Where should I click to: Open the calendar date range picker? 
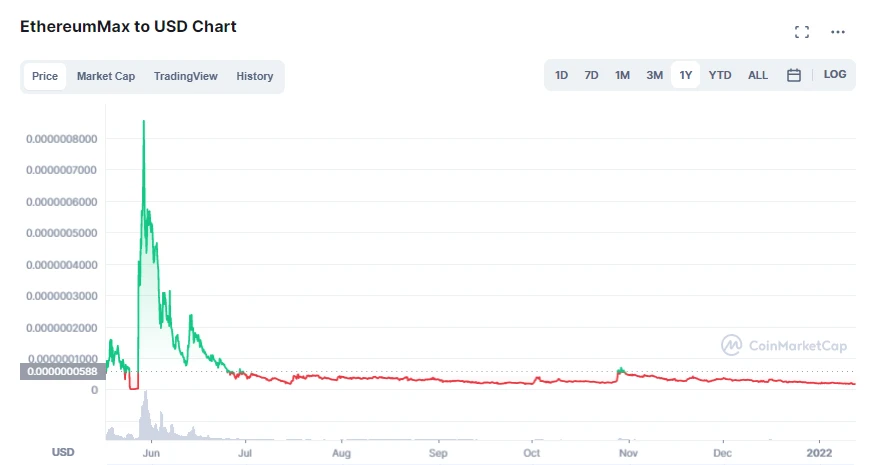793,75
